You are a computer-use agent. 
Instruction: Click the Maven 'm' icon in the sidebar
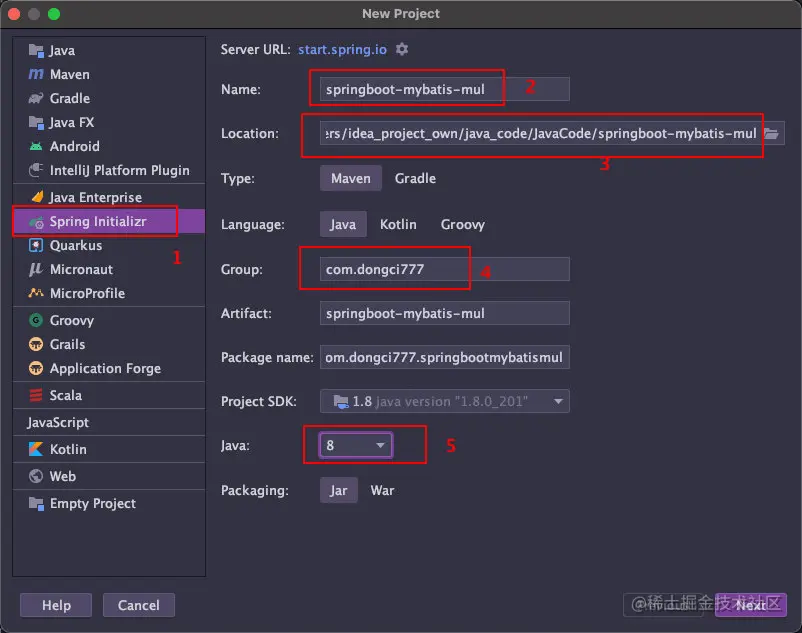(36, 74)
